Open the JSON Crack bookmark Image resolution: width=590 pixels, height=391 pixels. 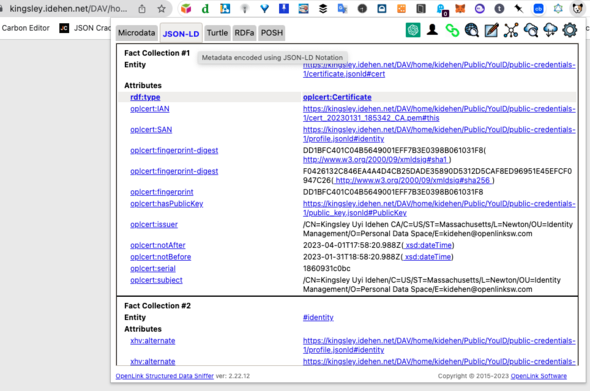tap(85, 28)
